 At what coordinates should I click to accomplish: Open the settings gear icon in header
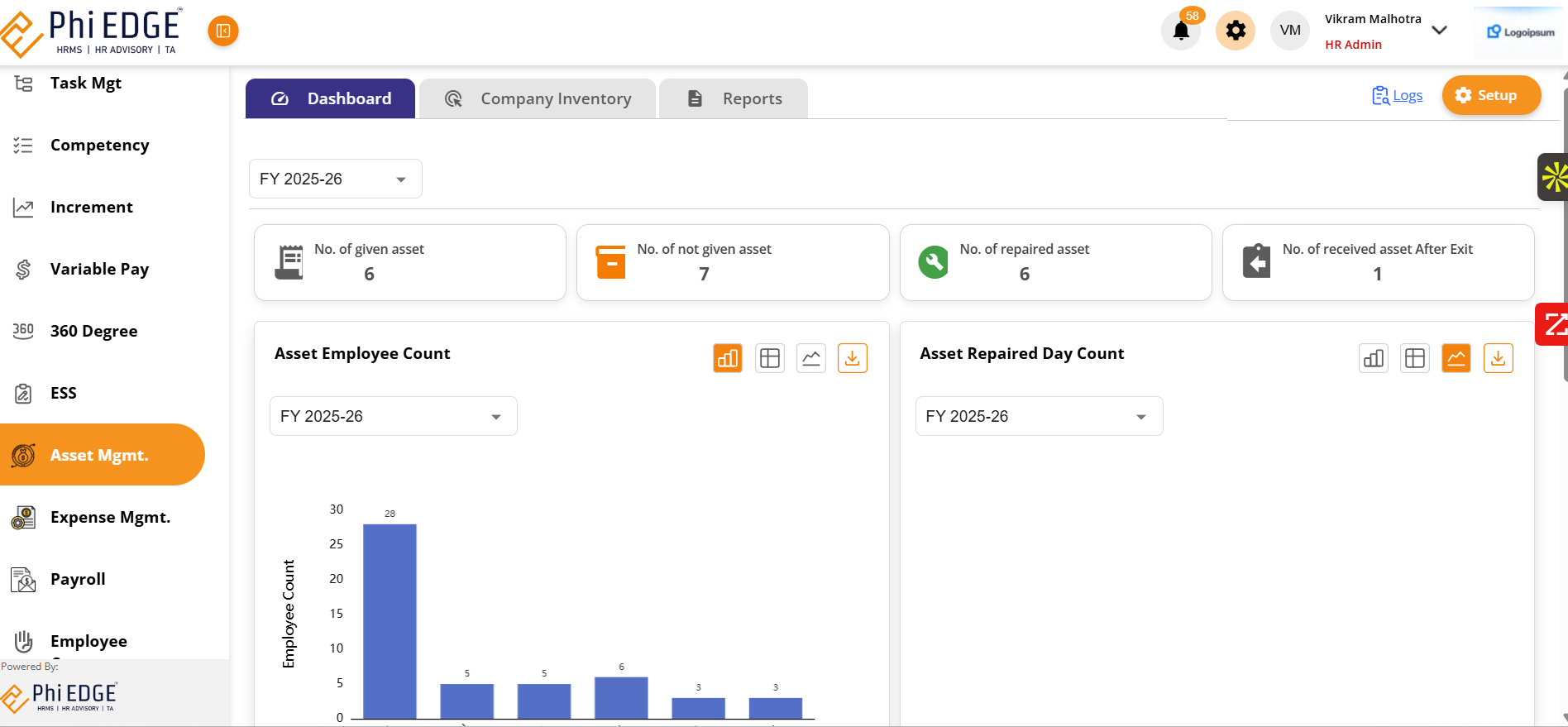[x=1235, y=31]
